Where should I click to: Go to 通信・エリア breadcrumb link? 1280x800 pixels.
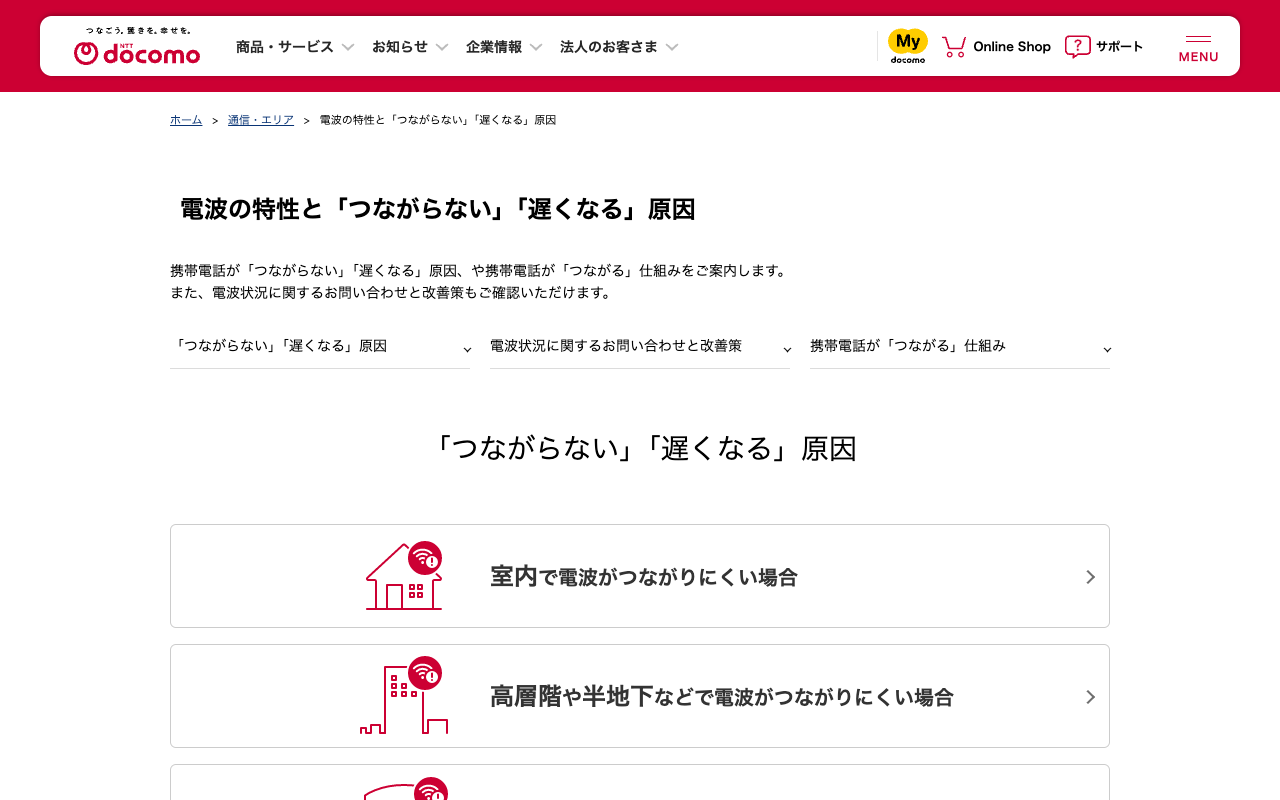click(261, 120)
